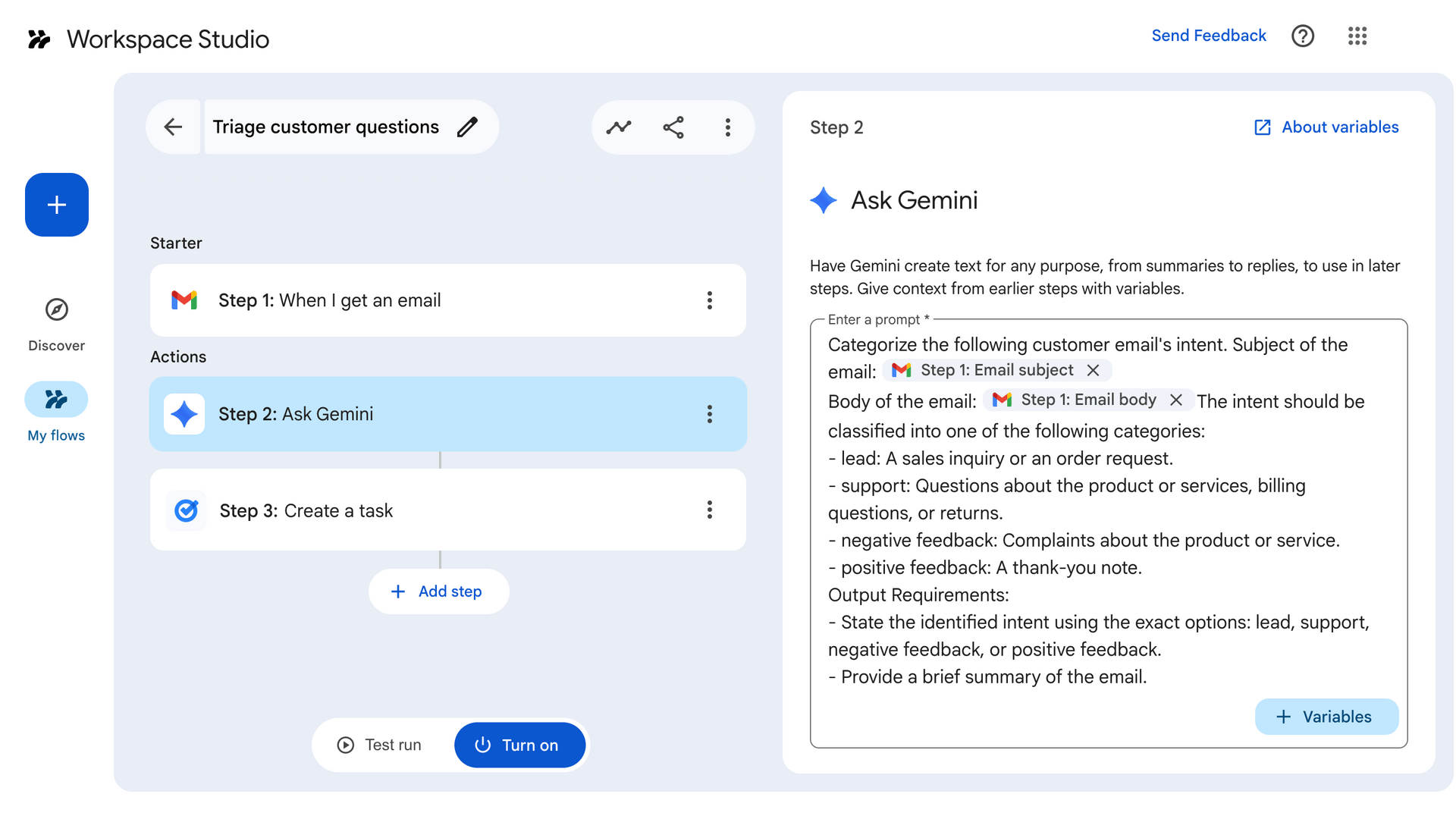
Task: Create a new flow with the plus button
Action: (x=56, y=205)
